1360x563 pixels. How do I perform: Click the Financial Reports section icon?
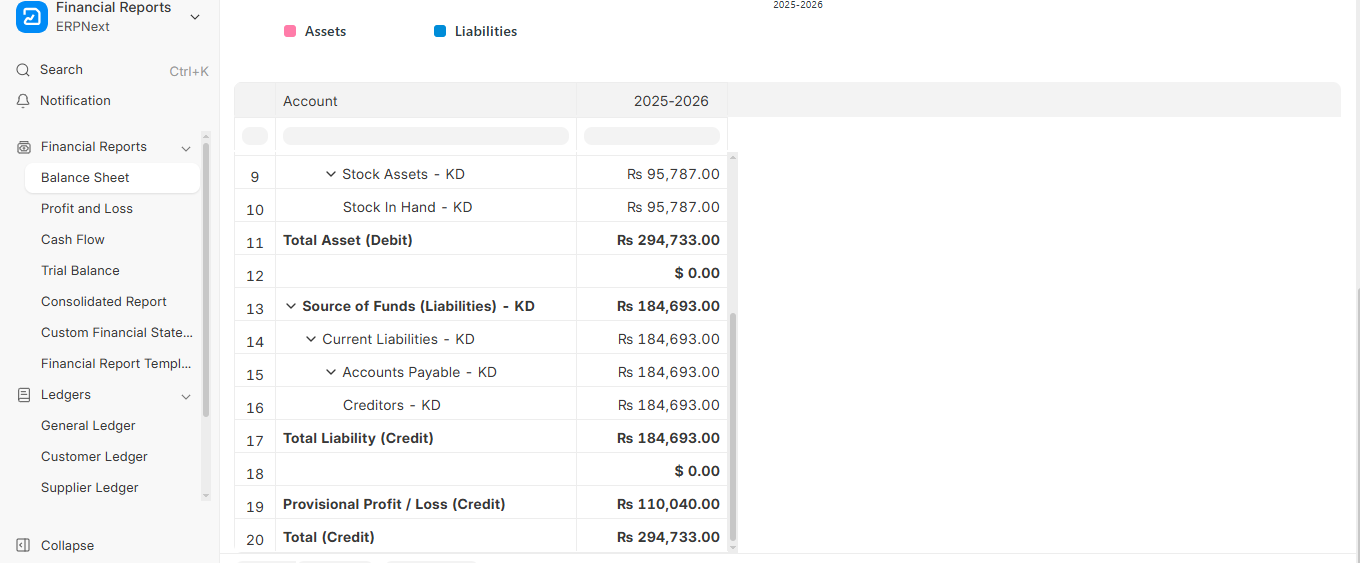pyautogui.click(x=24, y=147)
